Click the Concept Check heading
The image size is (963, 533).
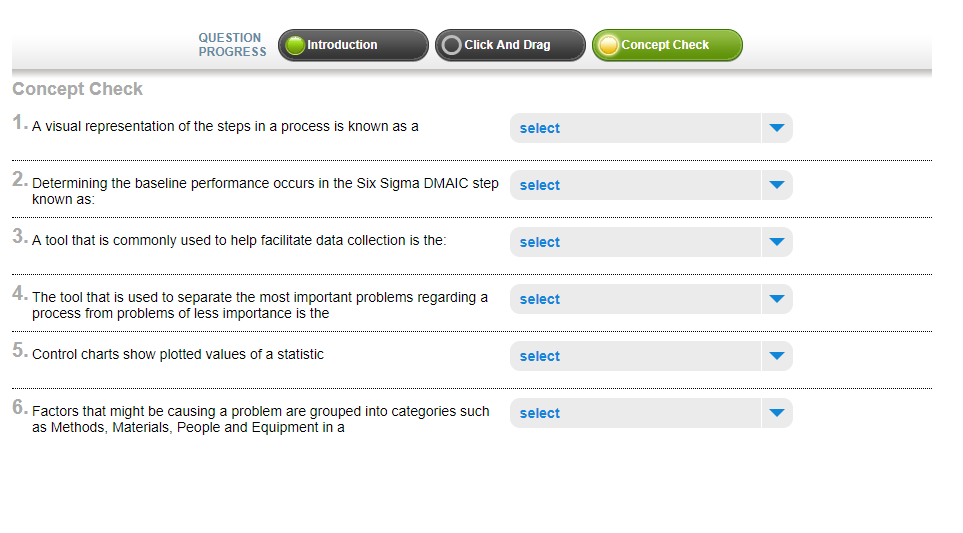pos(77,89)
